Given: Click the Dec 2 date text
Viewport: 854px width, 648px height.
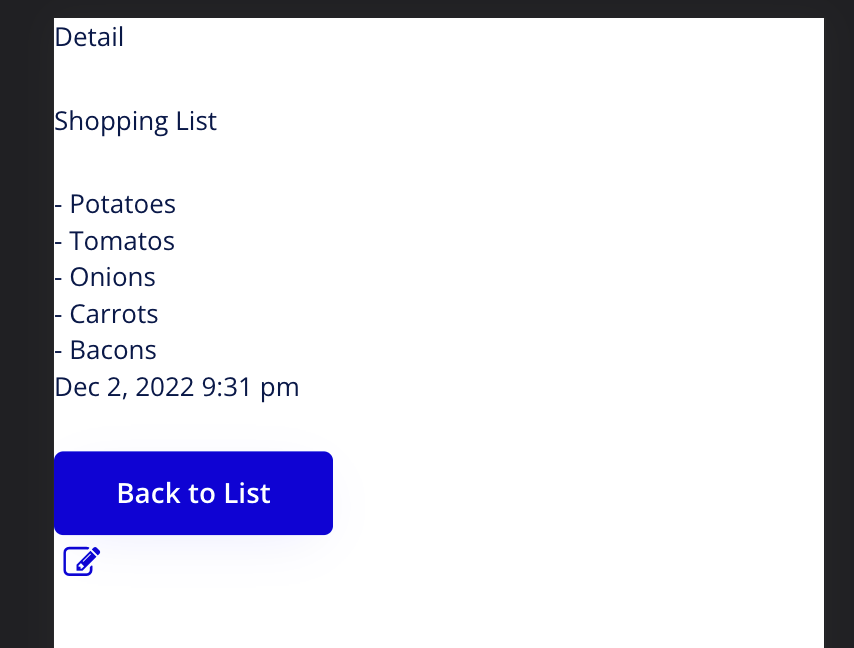Looking at the screenshot, I should click(89, 387).
